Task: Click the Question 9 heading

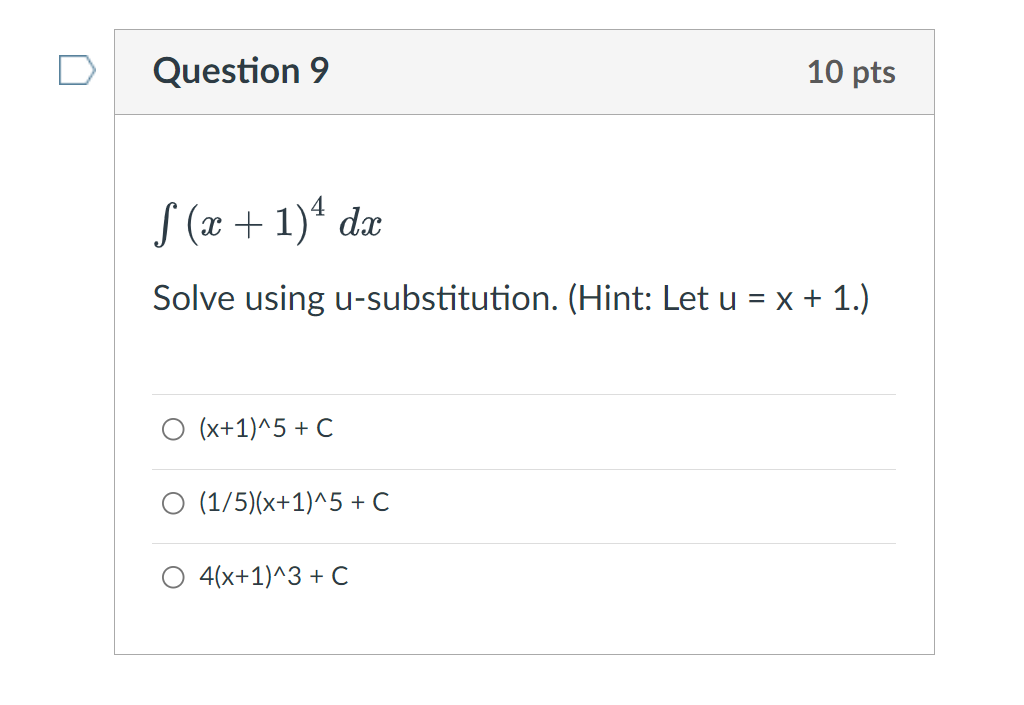Action: pos(240,71)
